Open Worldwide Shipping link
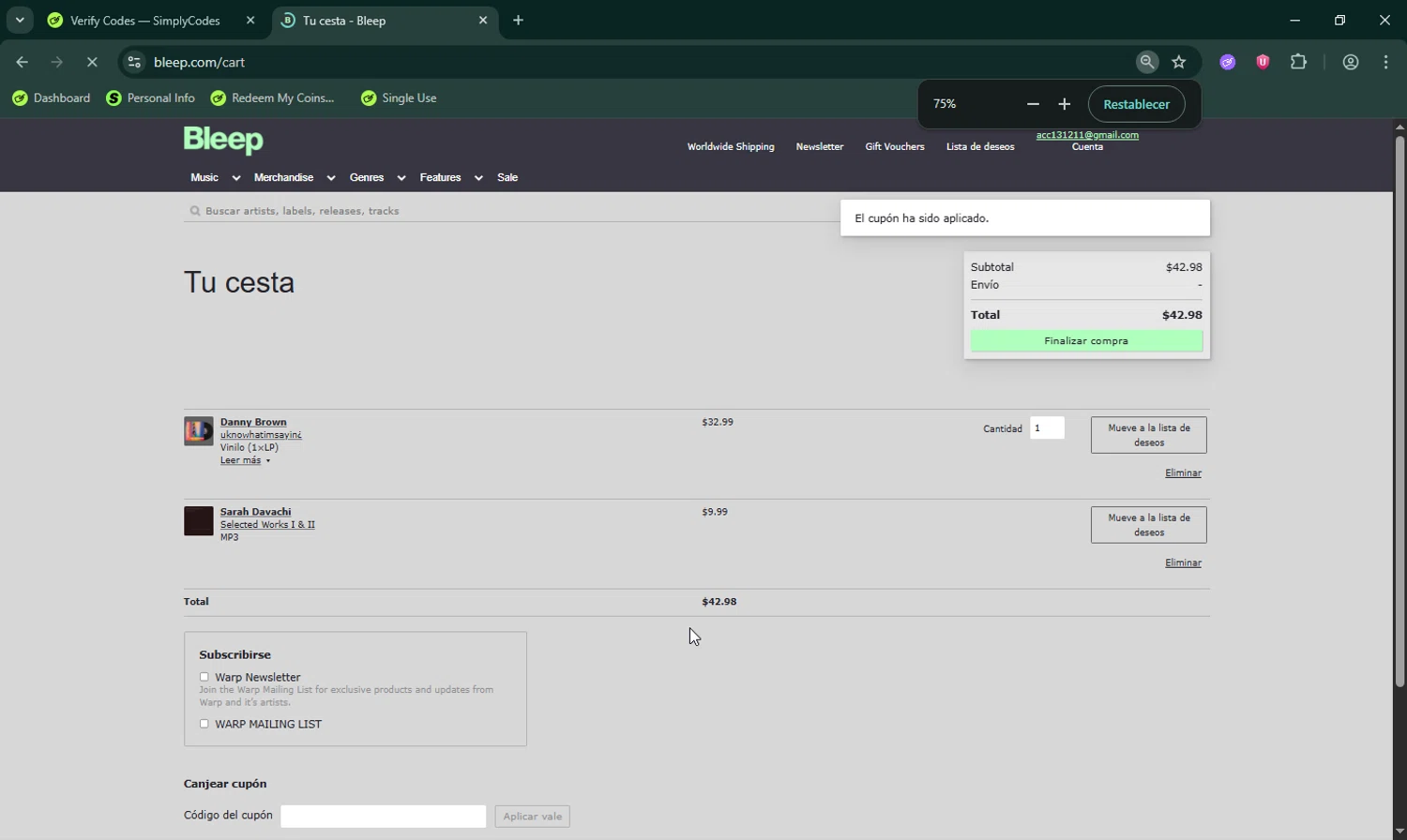Screen dimensions: 1407x840 click(x=731, y=146)
